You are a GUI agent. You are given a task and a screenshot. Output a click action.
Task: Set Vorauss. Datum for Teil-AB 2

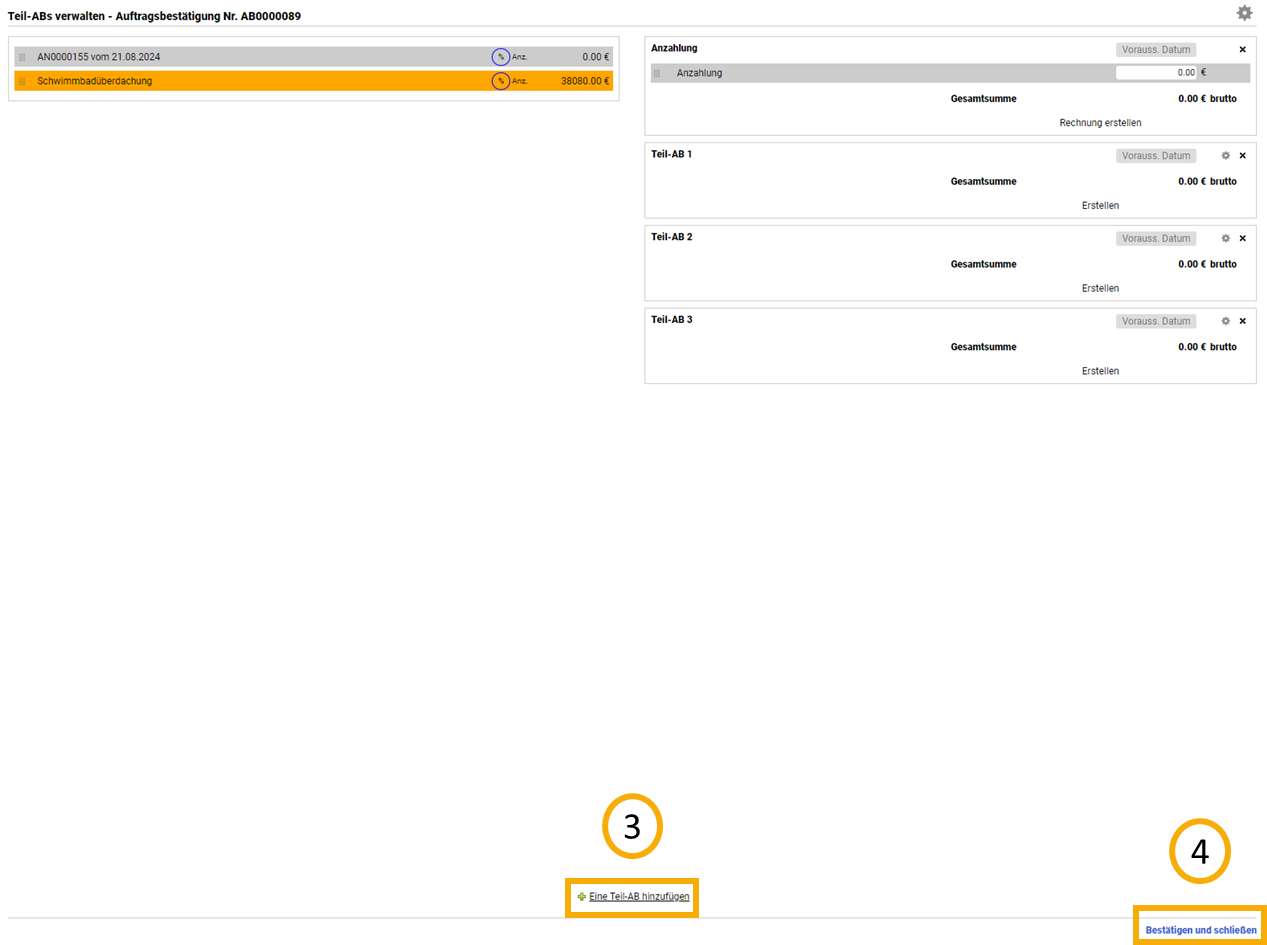tap(1156, 239)
